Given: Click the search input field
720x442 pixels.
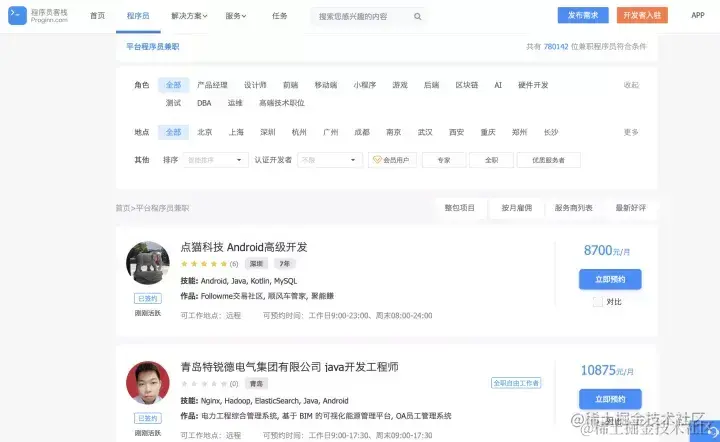Looking at the screenshot, I should click(x=363, y=17).
